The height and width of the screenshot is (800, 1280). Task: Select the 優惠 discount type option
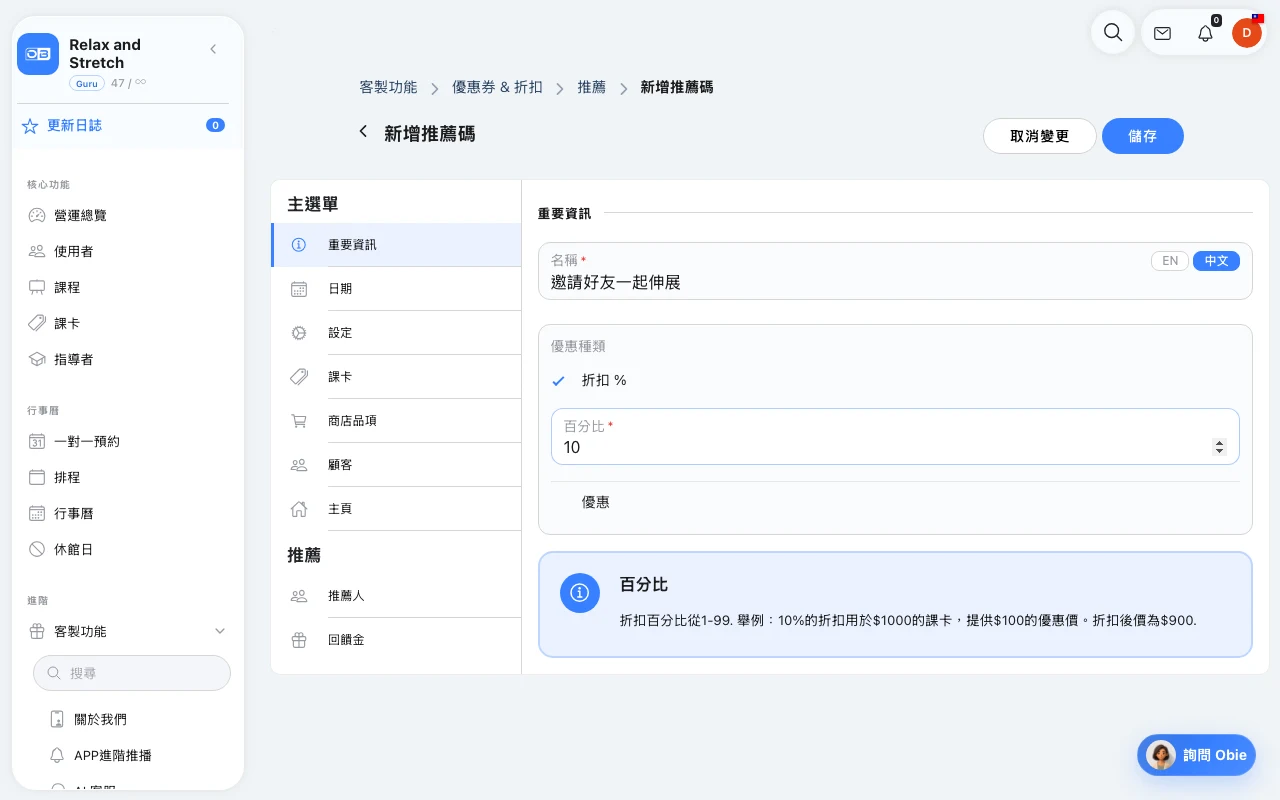click(x=596, y=502)
